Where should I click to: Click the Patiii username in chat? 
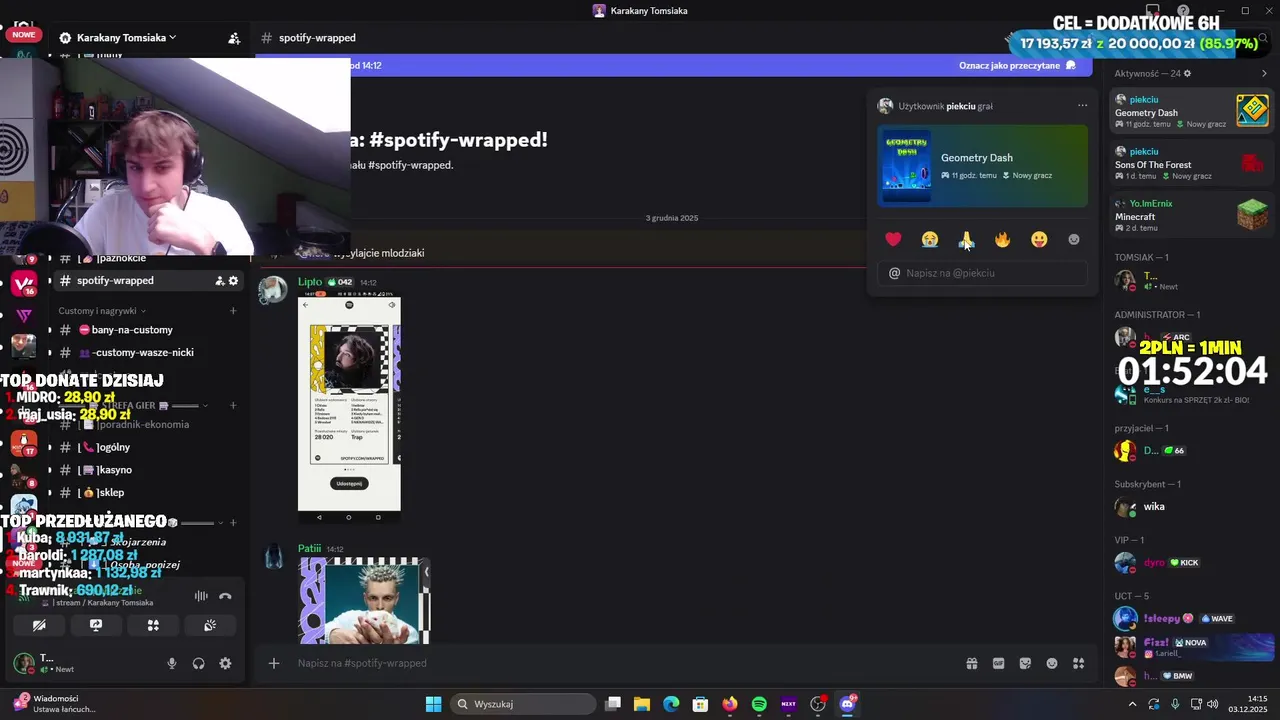pyautogui.click(x=309, y=548)
